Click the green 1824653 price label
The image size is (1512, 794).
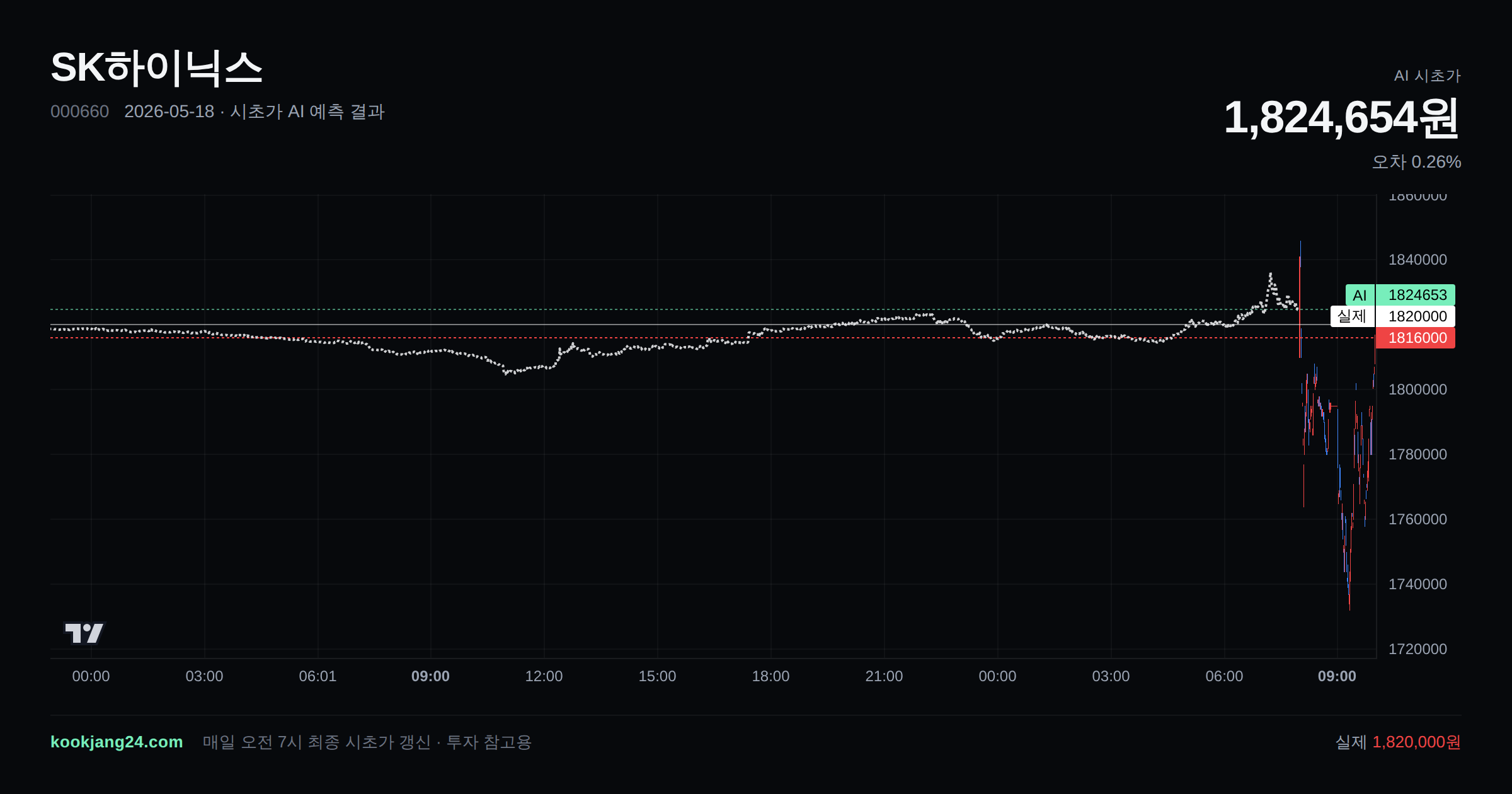(1415, 295)
